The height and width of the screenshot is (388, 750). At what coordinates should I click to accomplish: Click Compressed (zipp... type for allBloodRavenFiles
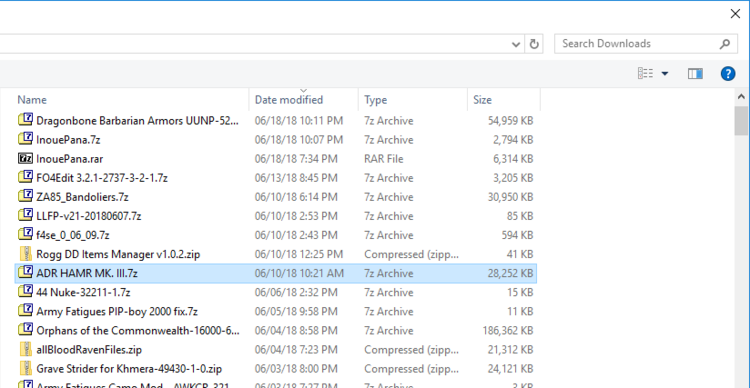(411, 350)
